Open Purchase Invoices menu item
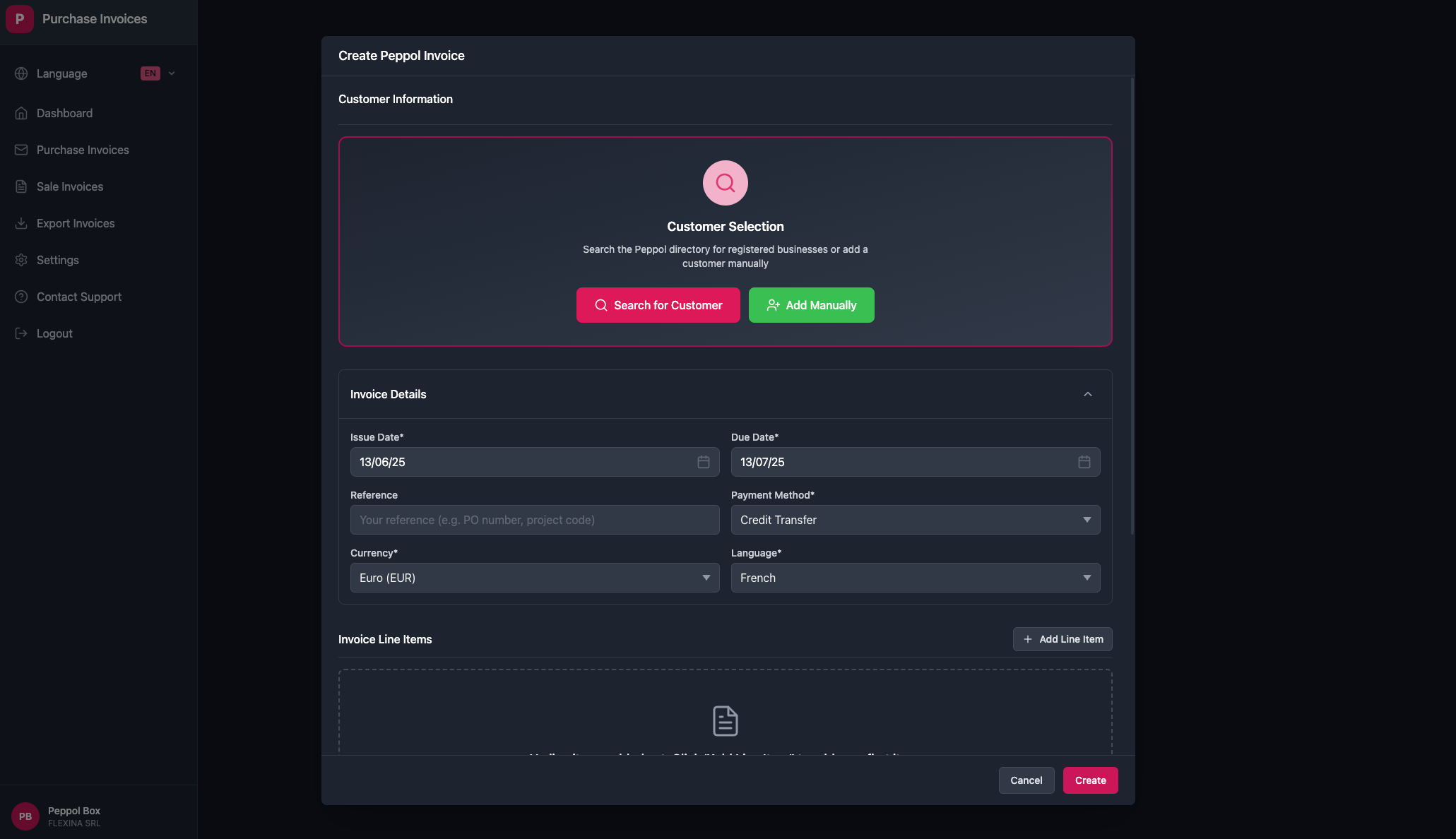1456x839 pixels. pyautogui.click(x=98, y=150)
